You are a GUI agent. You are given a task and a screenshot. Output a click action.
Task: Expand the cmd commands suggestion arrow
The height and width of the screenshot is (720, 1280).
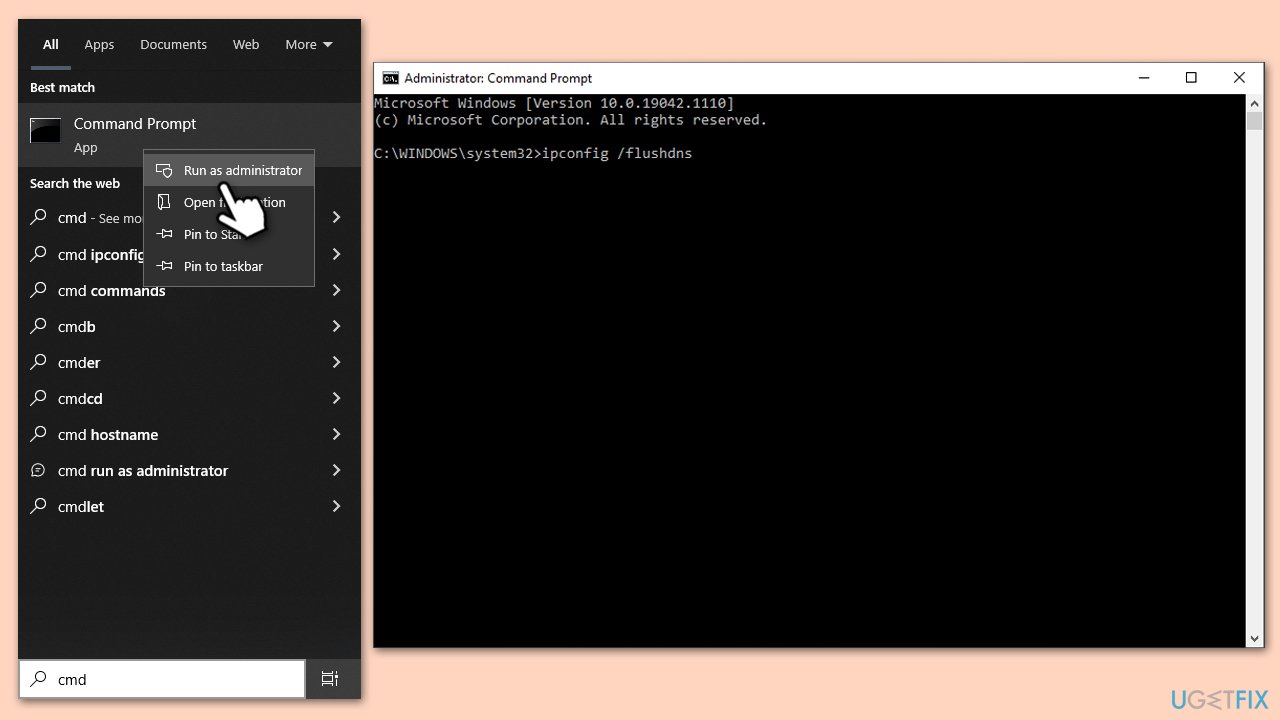click(337, 290)
